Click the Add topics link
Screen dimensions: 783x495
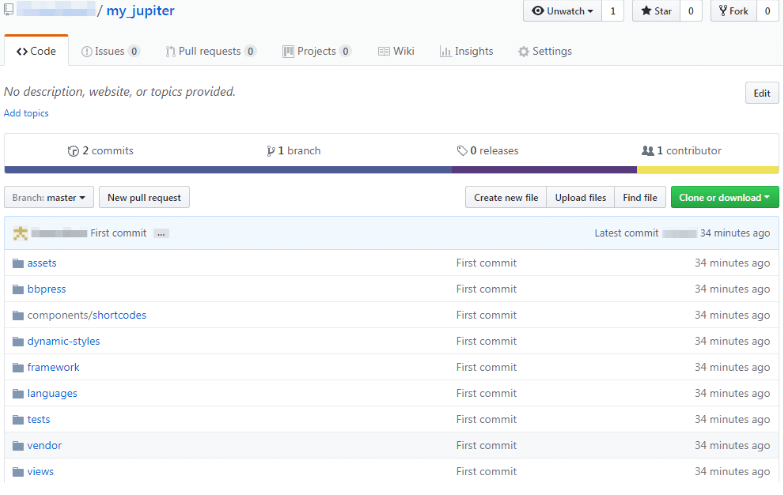click(x=26, y=113)
